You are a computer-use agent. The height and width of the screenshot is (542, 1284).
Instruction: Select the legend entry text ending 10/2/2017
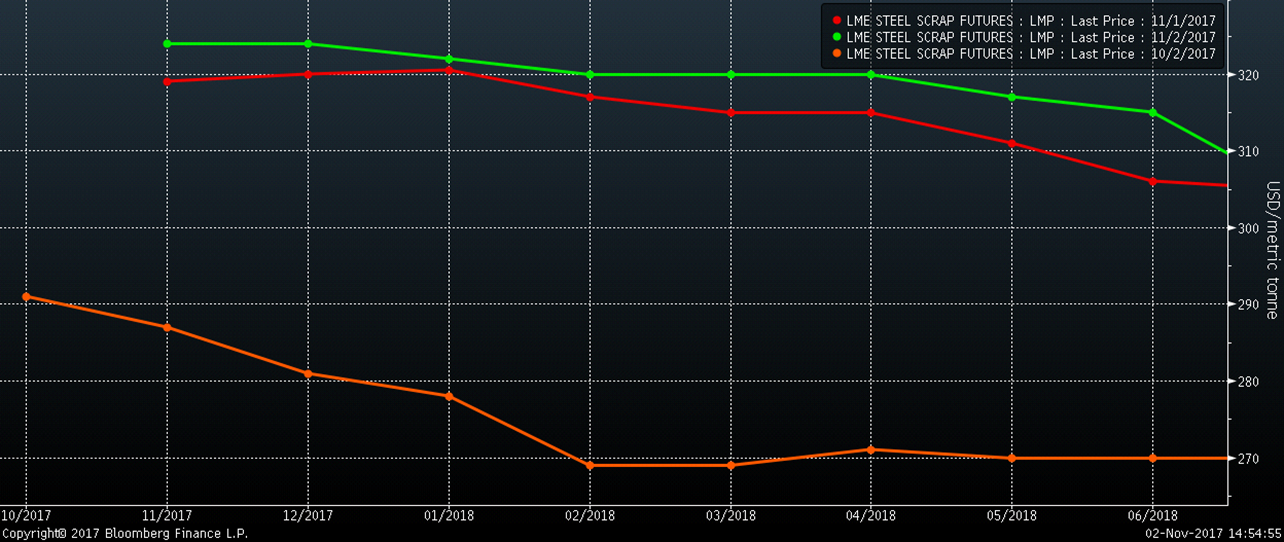point(1030,53)
